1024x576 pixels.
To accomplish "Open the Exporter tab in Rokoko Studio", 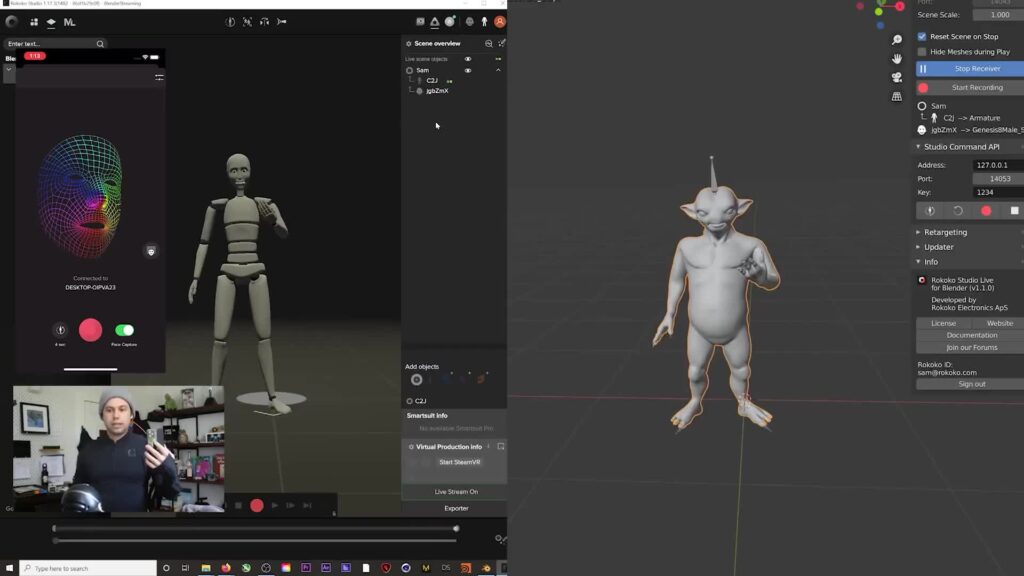I will pyautogui.click(x=456, y=508).
